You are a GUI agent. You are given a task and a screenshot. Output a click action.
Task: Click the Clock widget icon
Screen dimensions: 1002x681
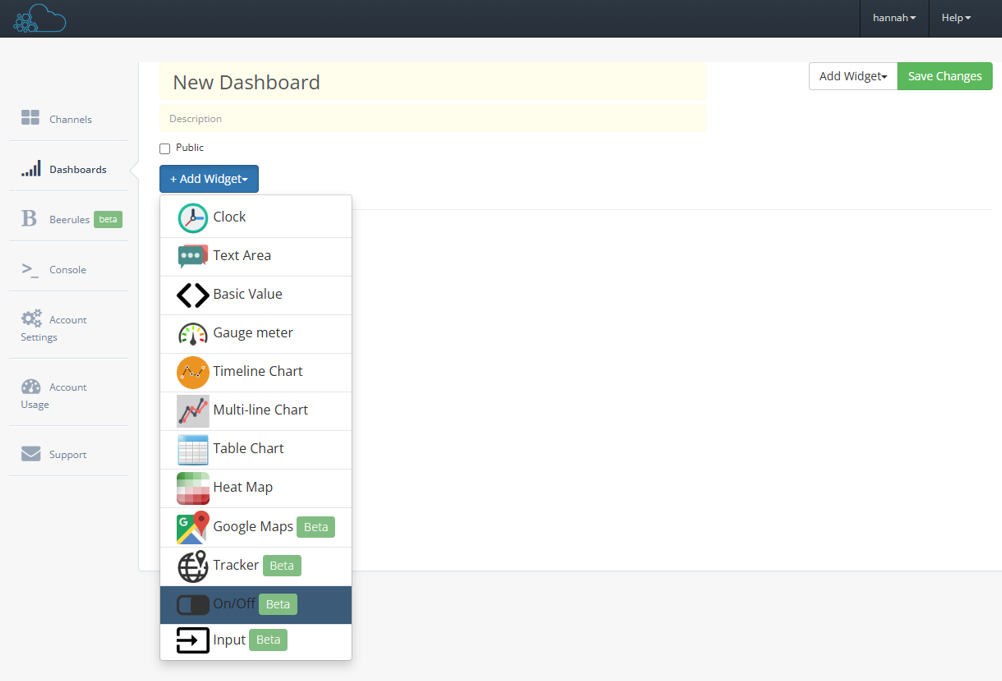pyautogui.click(x=192, y=218)
